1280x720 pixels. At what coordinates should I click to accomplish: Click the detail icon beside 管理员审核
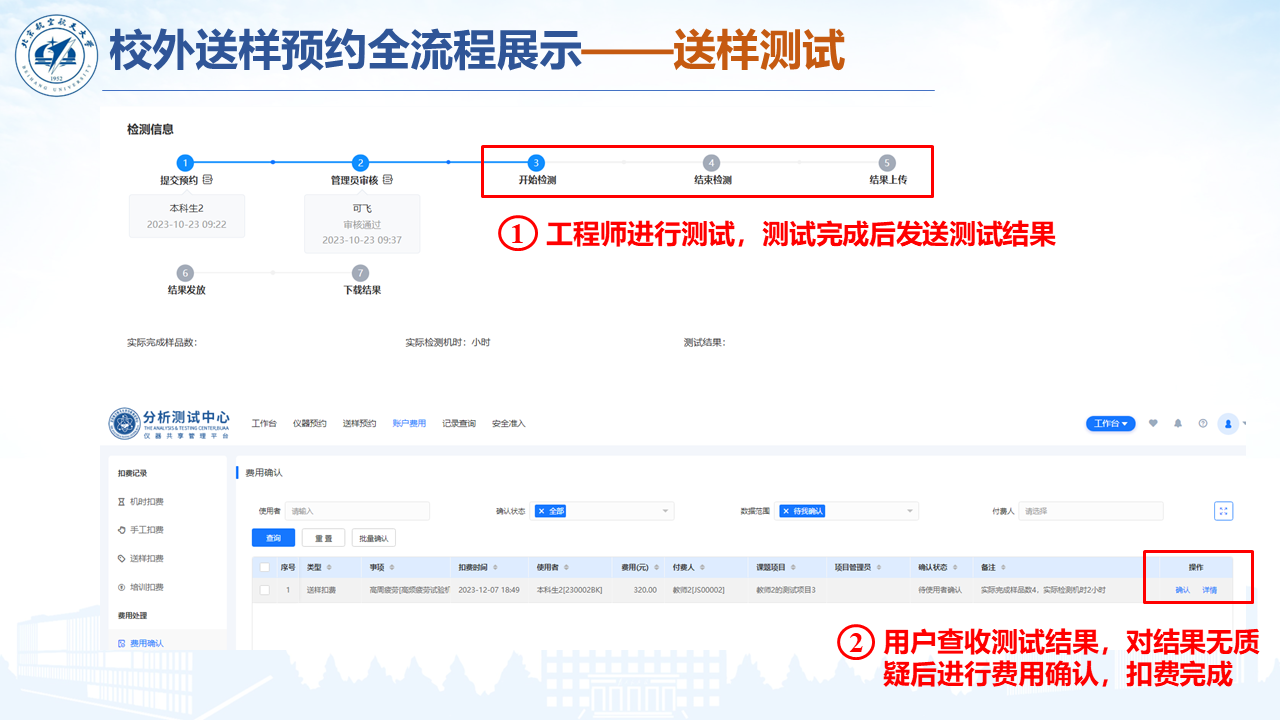click(x=387, y=180)
